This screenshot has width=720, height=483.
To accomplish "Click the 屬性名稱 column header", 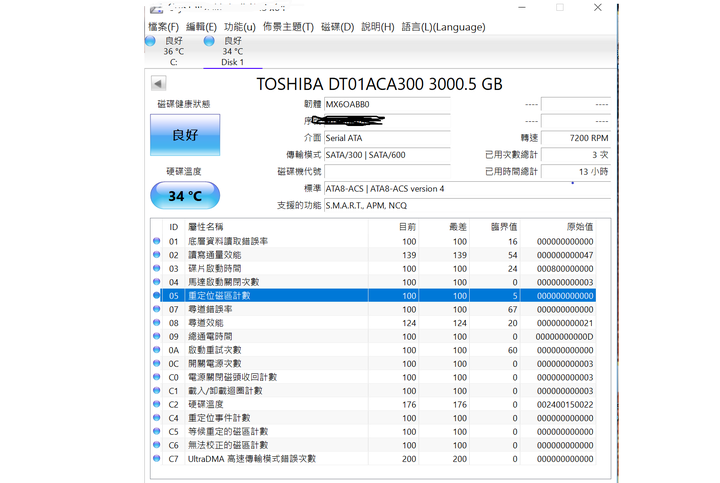I will (x=276, y=227).
